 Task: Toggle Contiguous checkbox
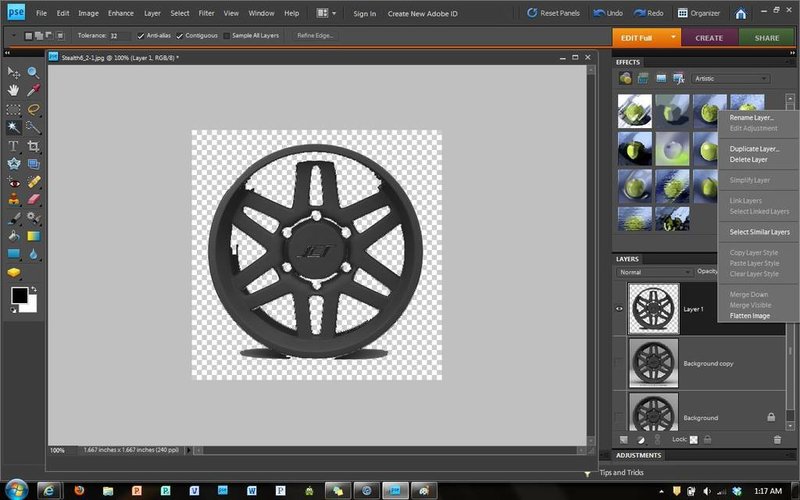pos(180,36)
